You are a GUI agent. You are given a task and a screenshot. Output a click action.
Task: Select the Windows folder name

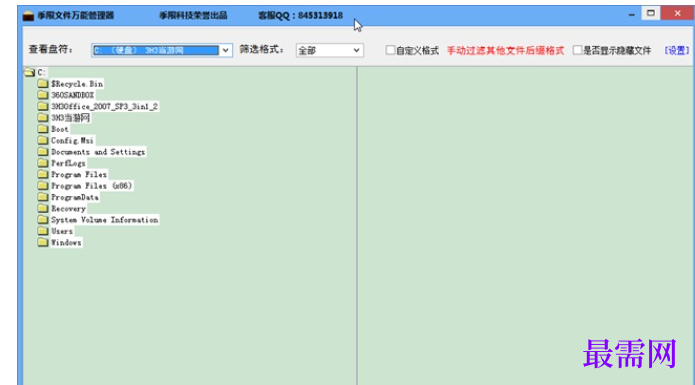point(66,242)
